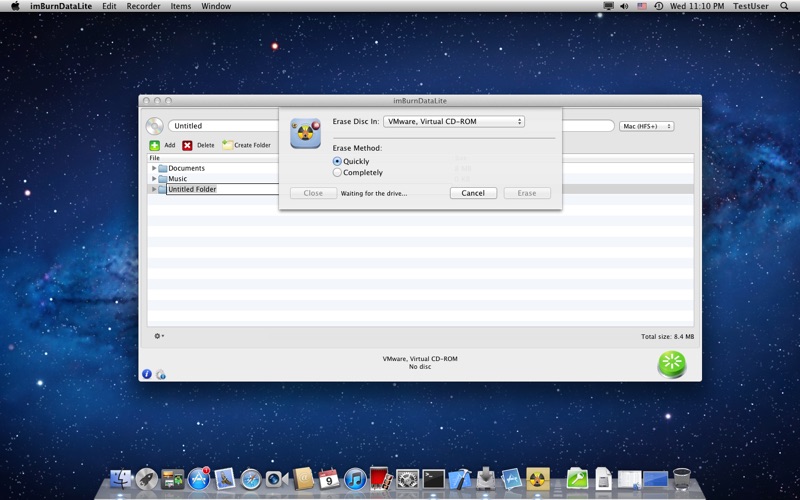Open the Items menu

pyautogui.click(x=181, y=6)
